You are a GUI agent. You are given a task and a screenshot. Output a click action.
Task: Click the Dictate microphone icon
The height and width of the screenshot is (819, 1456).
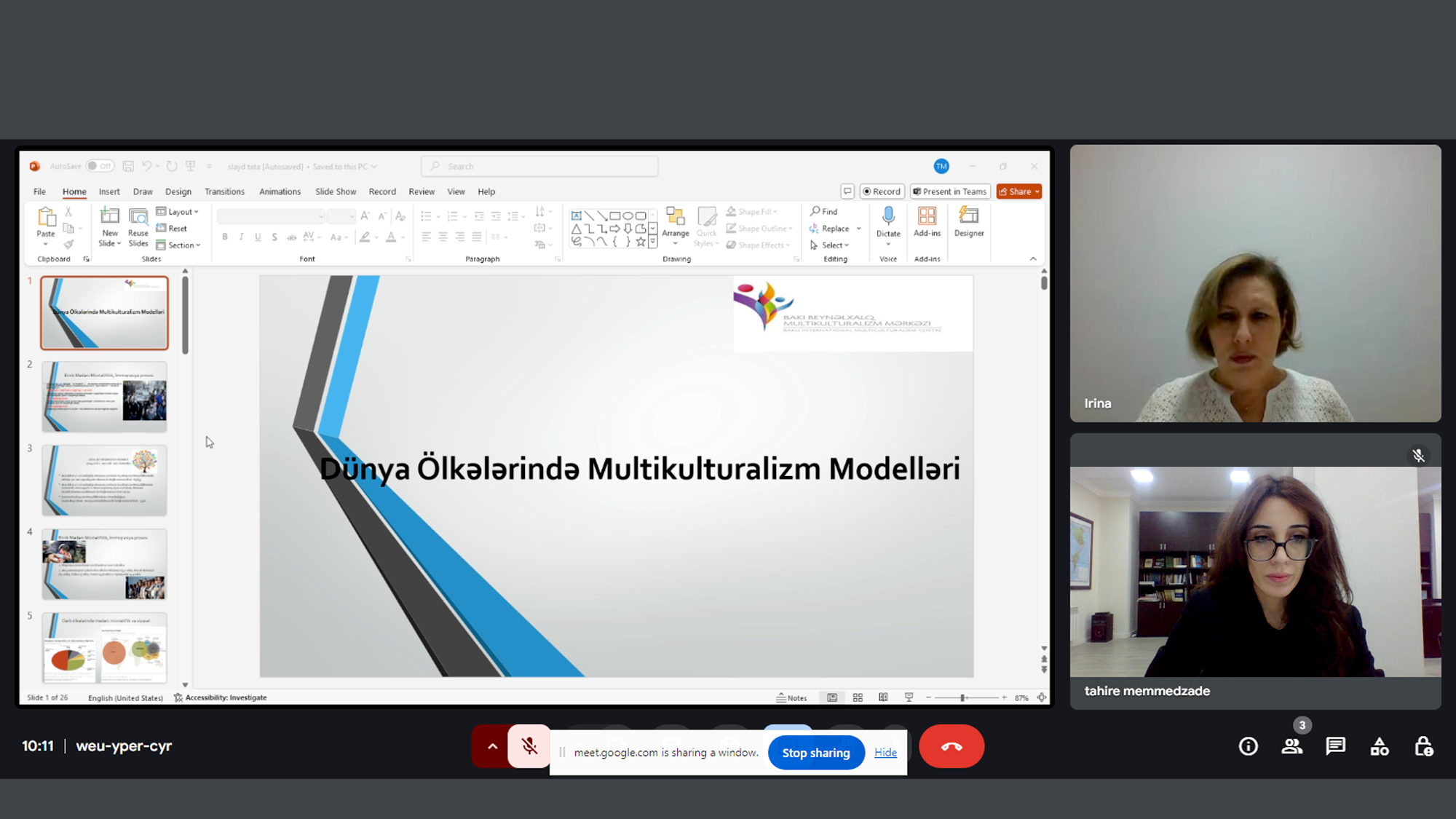coord(888,216)
